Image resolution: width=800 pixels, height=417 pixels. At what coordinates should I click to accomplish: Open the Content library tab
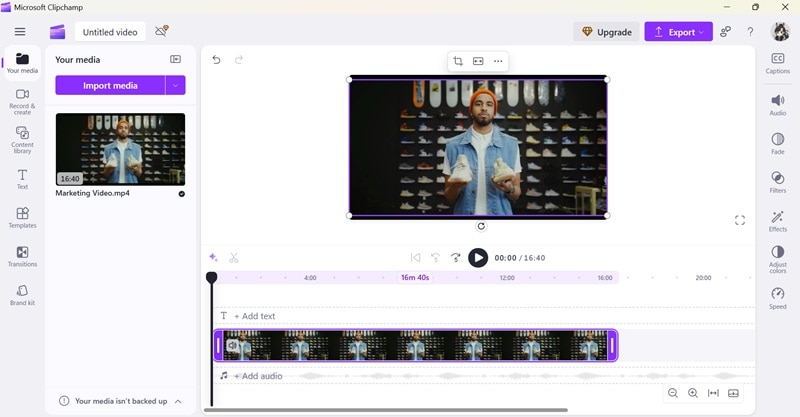click(x=22, y=140)
